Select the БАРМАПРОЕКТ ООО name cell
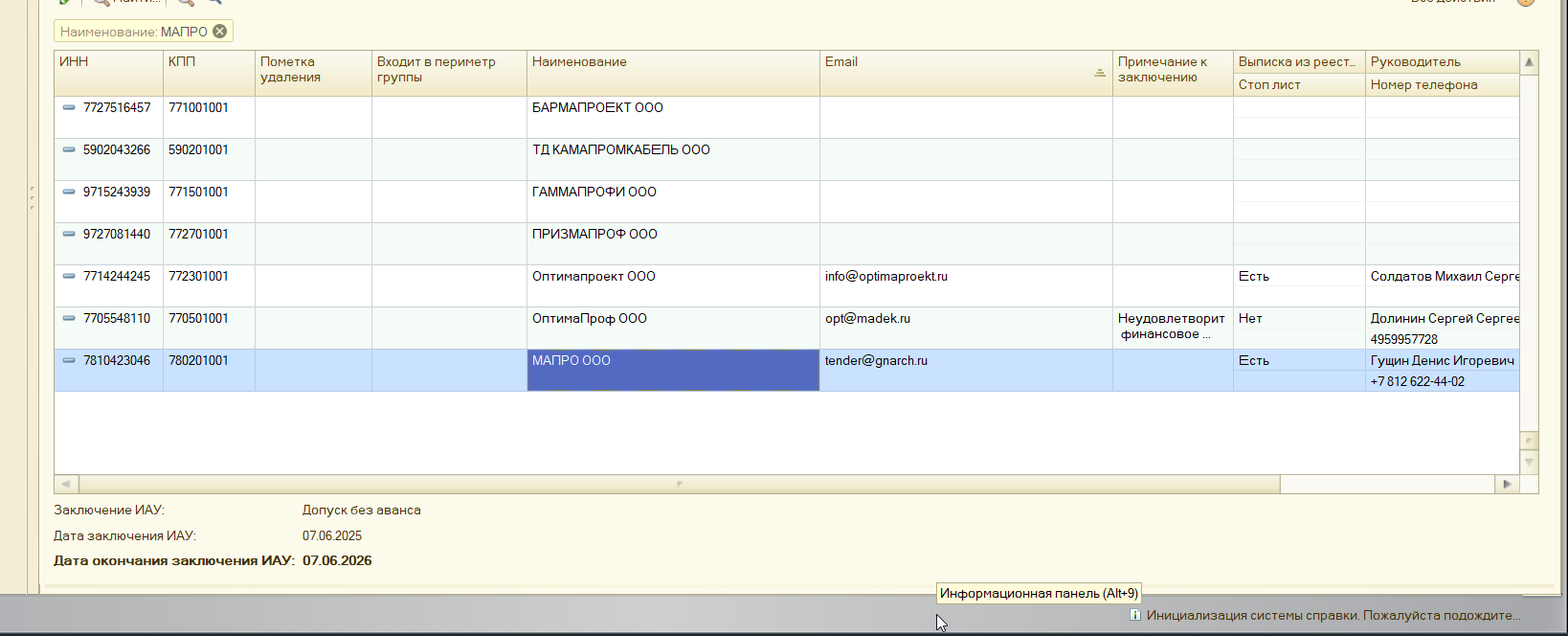 pos(673,117)
